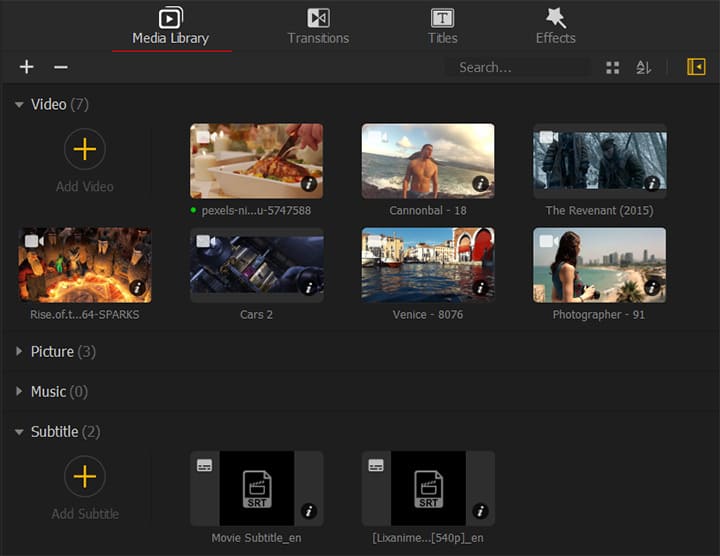Collapse the Video section
This screenshot has width=720, height=556.
pos(19,104)
